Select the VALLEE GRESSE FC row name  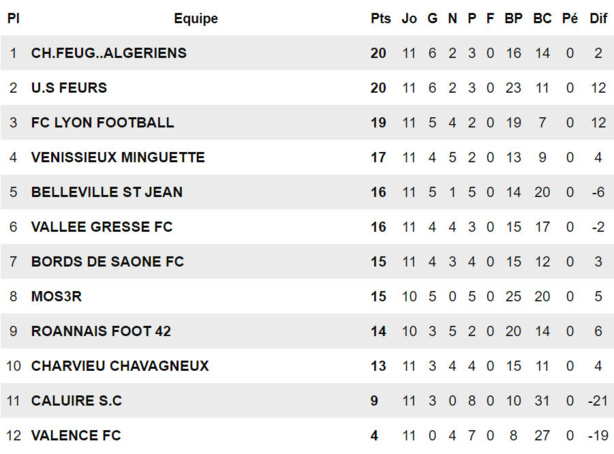[101, 227]
